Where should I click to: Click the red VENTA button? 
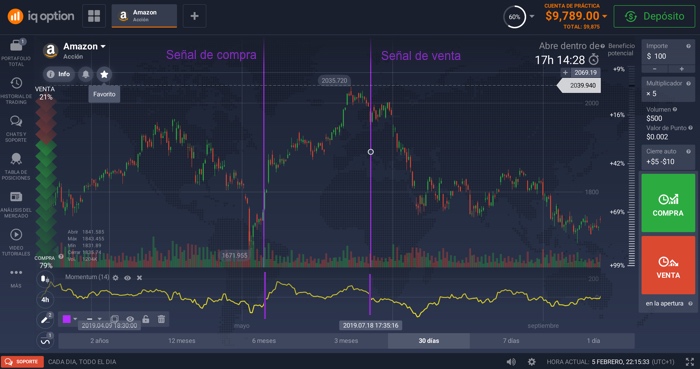[x=668, y=265]
